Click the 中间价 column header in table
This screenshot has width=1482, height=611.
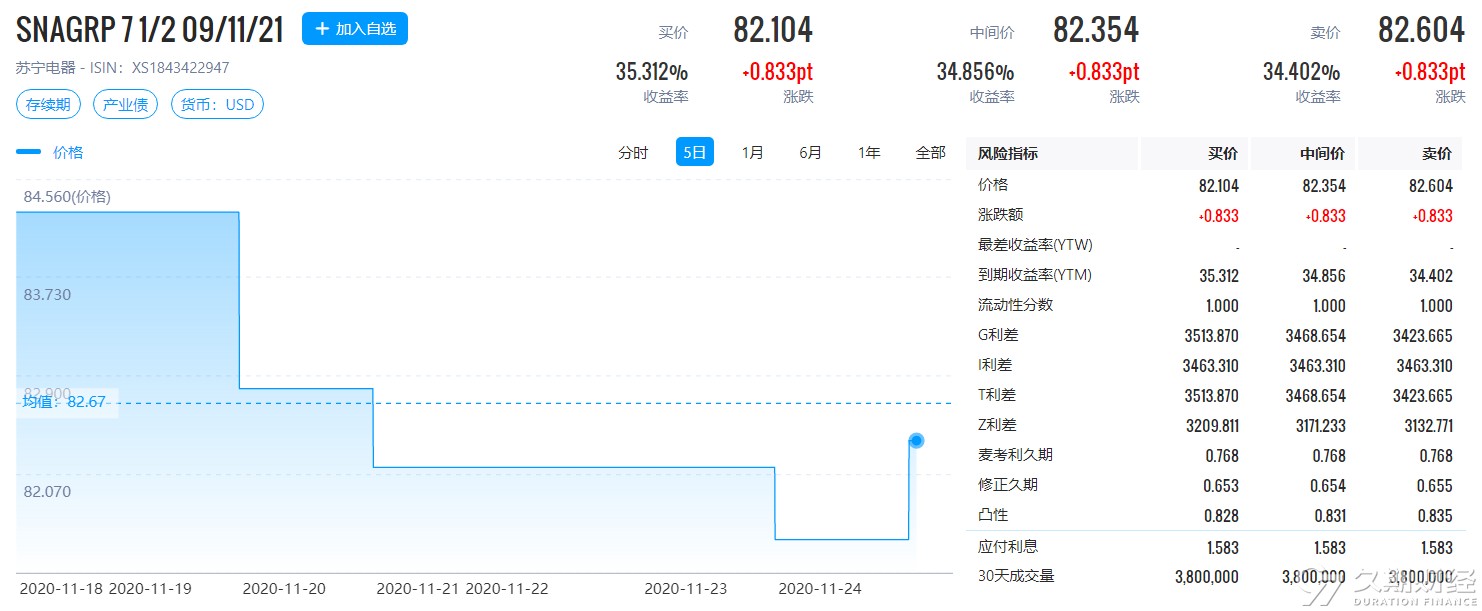pos(1324,153)
